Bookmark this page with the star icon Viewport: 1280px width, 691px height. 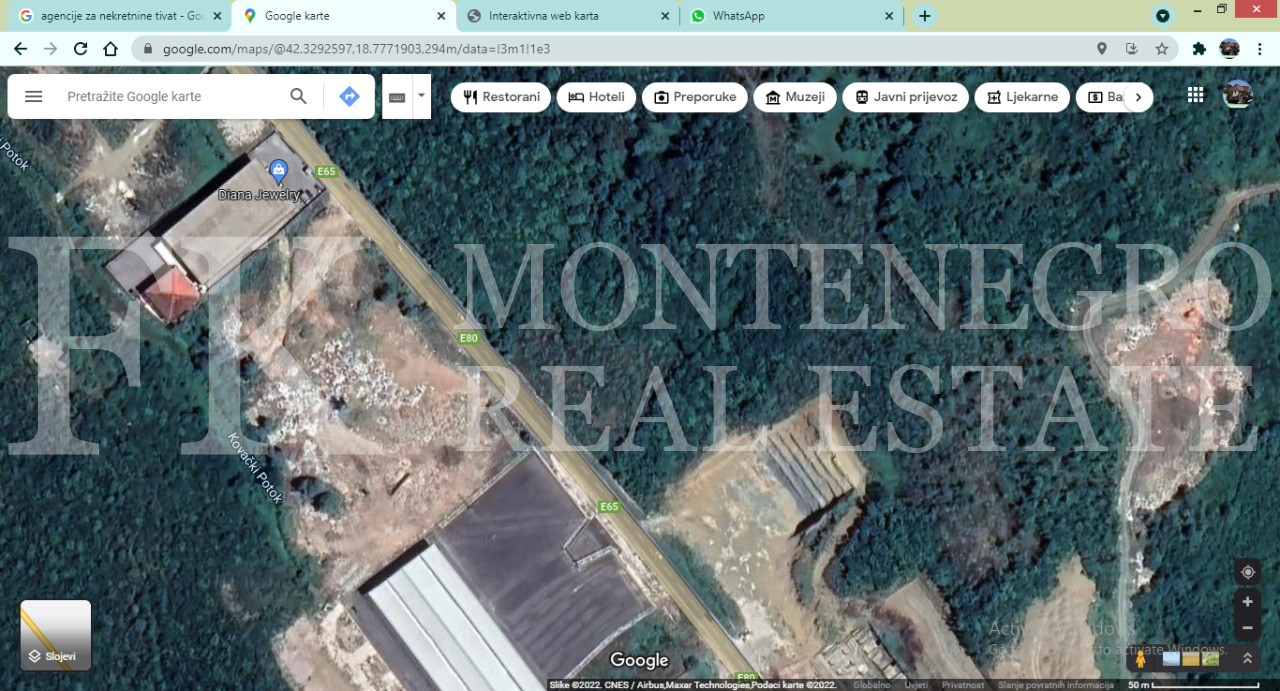(1161, 48)
